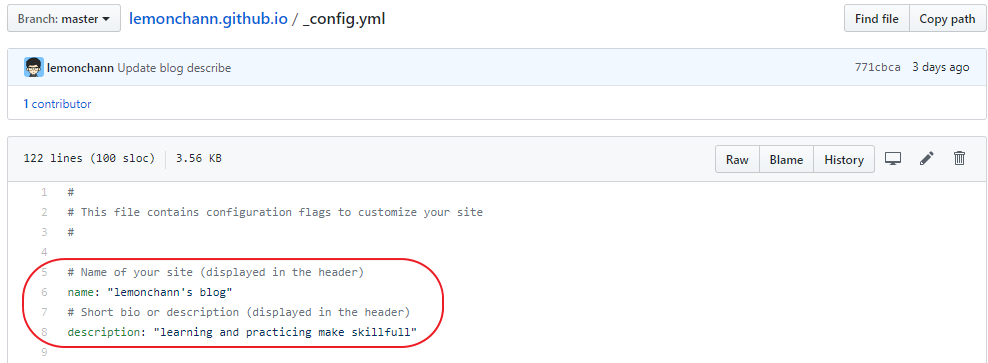The image size is (988, 363).
Task: Open the lemonchann author profile link
Action: tap(81, 68)
